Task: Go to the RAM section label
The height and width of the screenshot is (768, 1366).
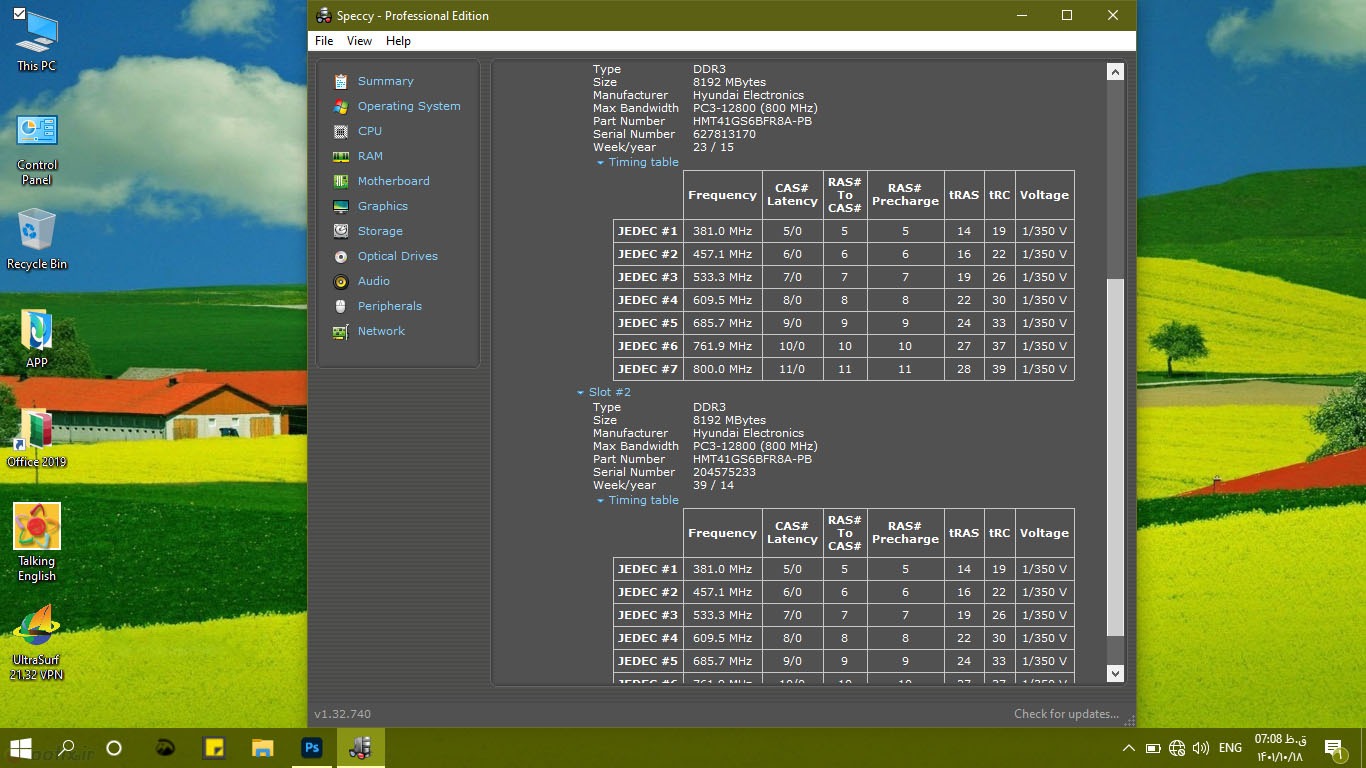Action: coord(370,156)
